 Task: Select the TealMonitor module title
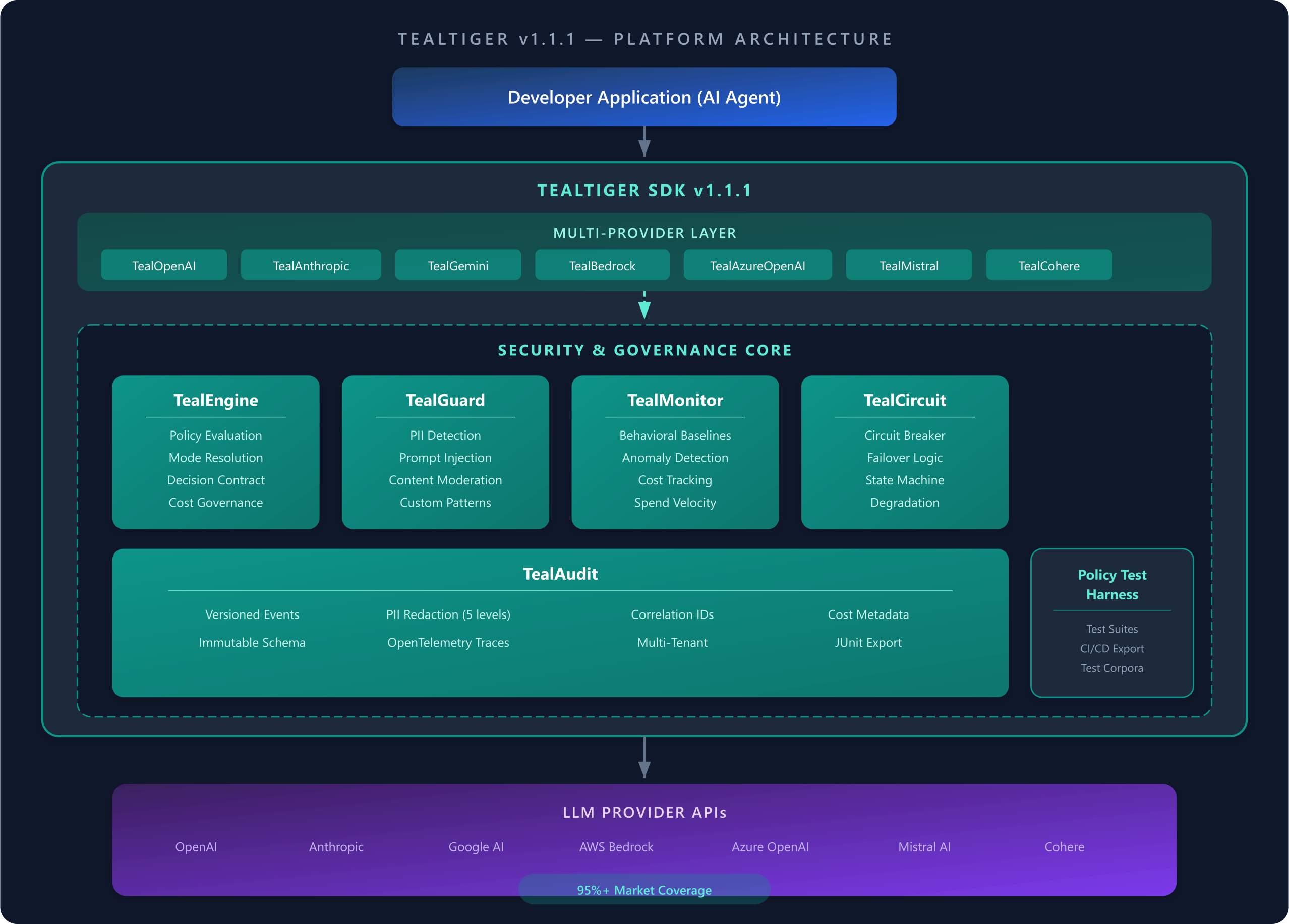click(x=675, y=400)
